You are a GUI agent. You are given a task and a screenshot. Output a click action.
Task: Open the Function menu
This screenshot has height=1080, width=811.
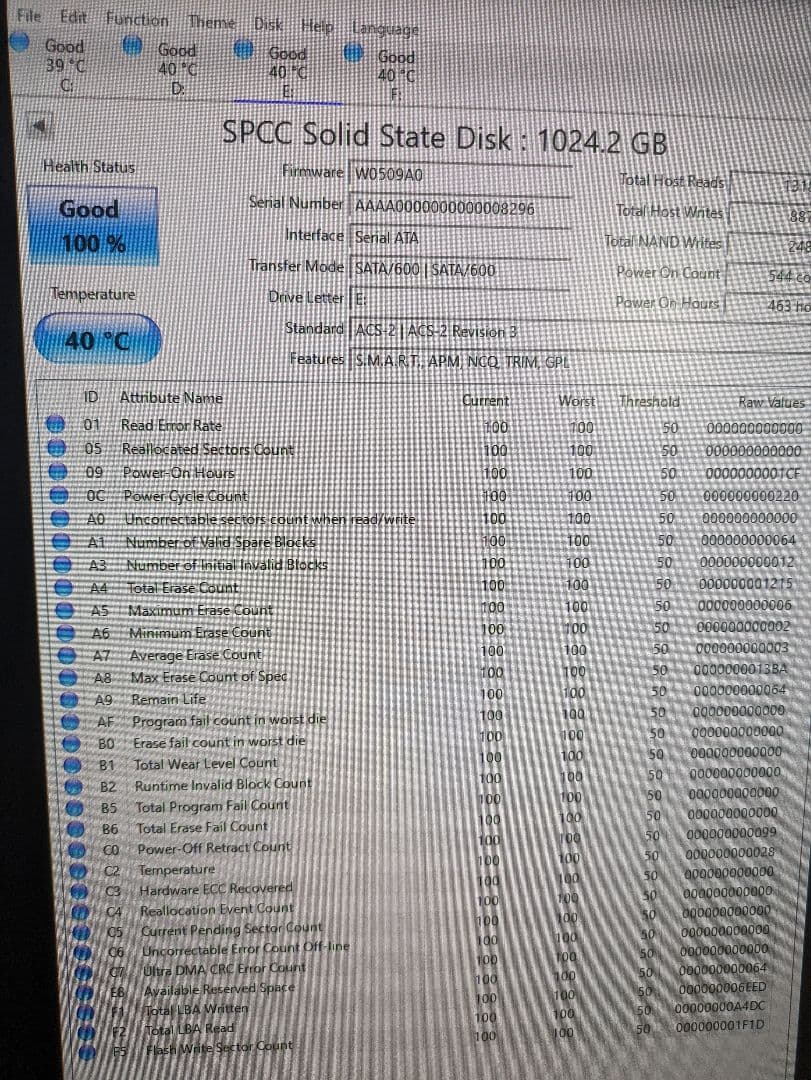coord(136,20)
